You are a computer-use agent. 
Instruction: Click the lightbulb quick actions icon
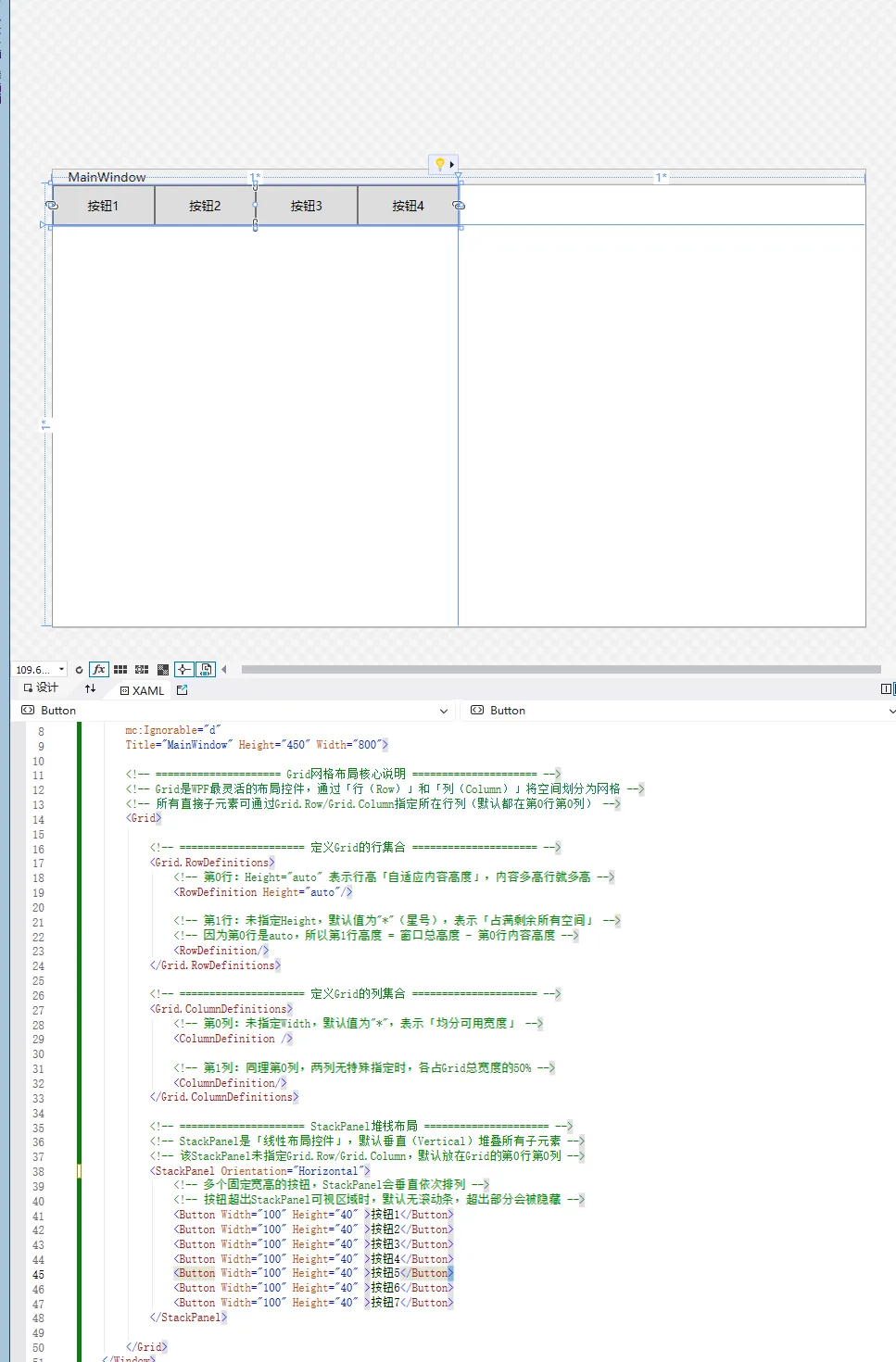point(439,164)
